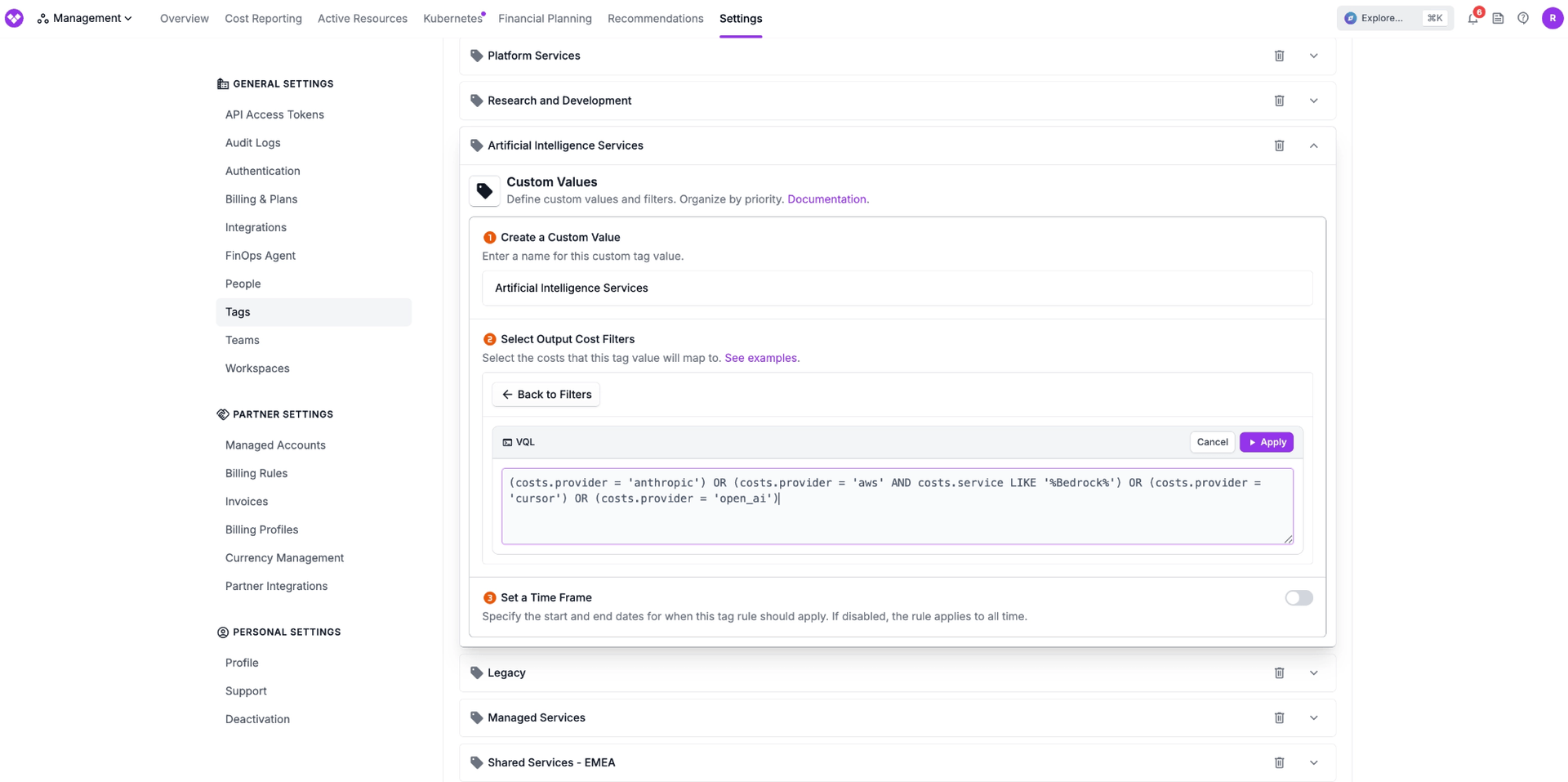Collapse the Artificial Intelligence Services tag
1568x782 pixels.
(x=1313, y=145)
